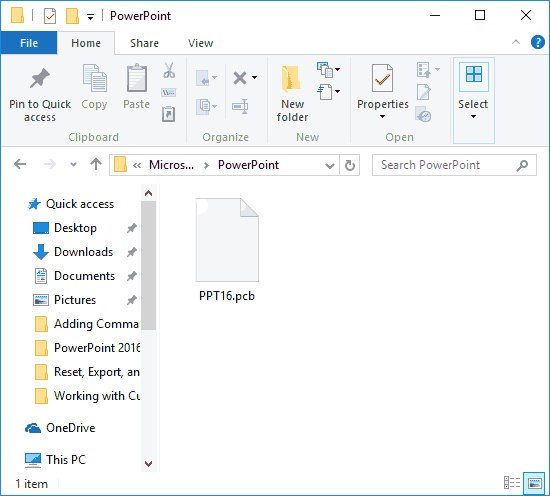Click Micros... breadcrumb in address bar
This screenshot has width=550, height=496.
pyautogui.click(x=172, y=165)
